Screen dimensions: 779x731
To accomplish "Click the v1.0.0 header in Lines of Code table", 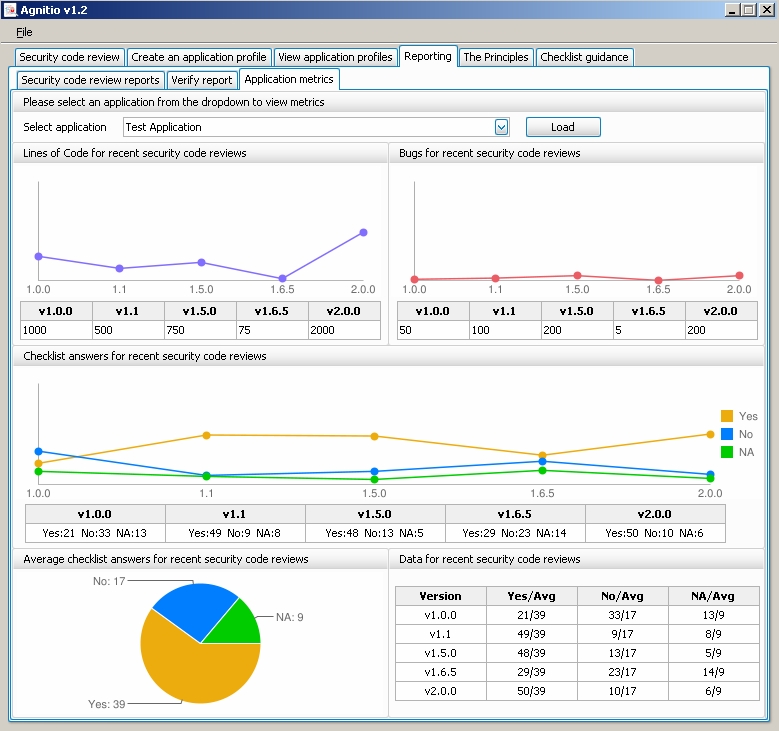I will click(56, 311).
